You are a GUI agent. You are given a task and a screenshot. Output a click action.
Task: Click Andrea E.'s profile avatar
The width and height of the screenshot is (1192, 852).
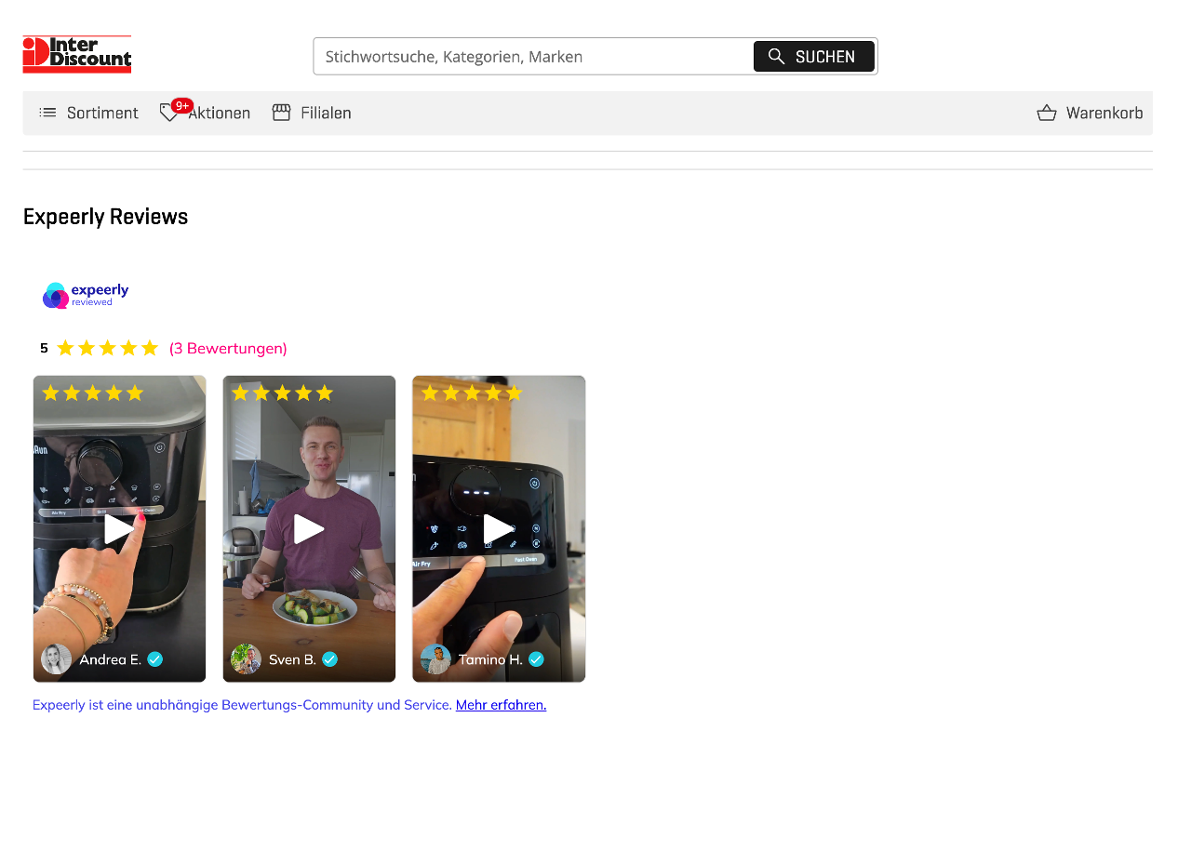pyautogui.click(x=56, y=659)
